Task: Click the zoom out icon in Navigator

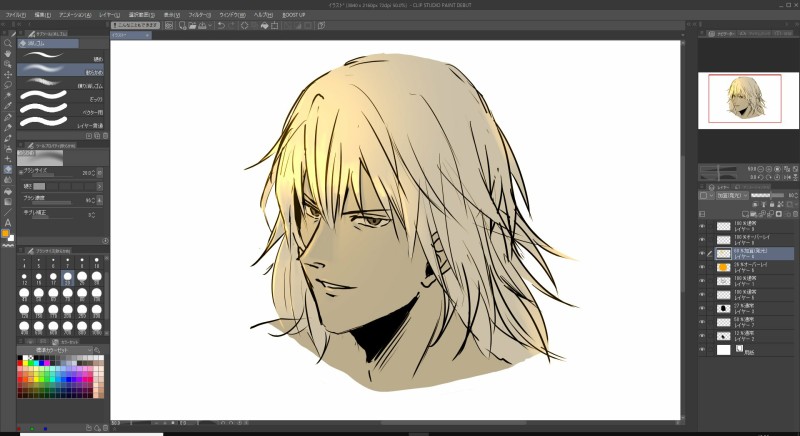Action: (760, 169)
